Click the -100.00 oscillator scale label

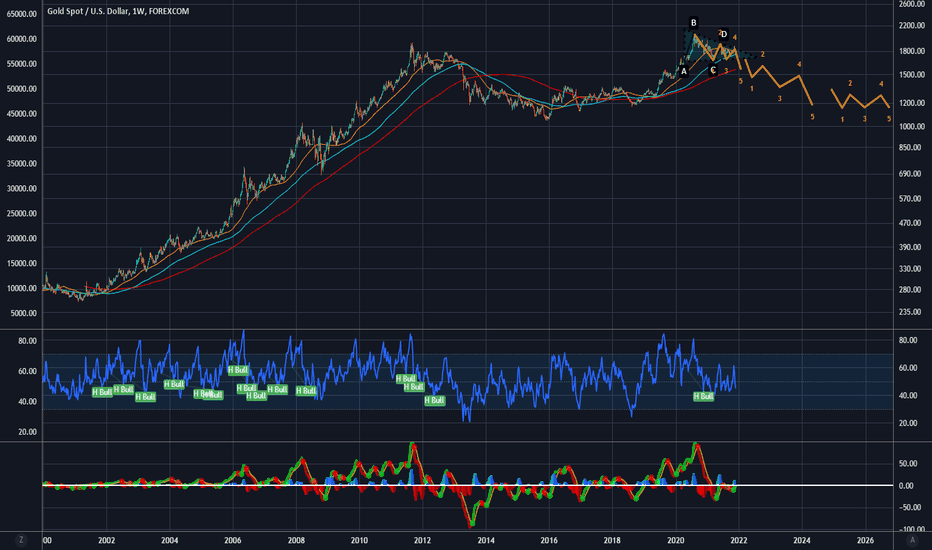[912, 528]
